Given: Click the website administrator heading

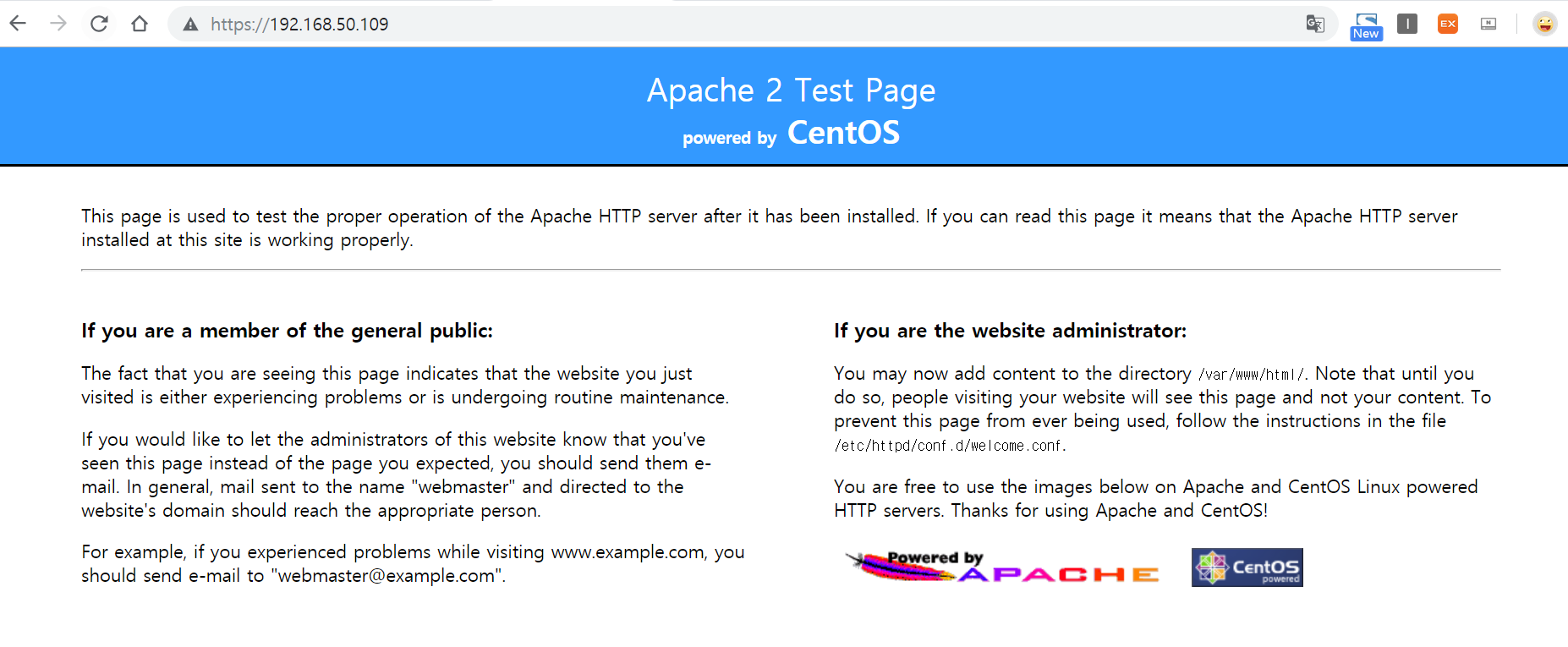Looking at the screenshot, I should click(x=1010, y=331).
